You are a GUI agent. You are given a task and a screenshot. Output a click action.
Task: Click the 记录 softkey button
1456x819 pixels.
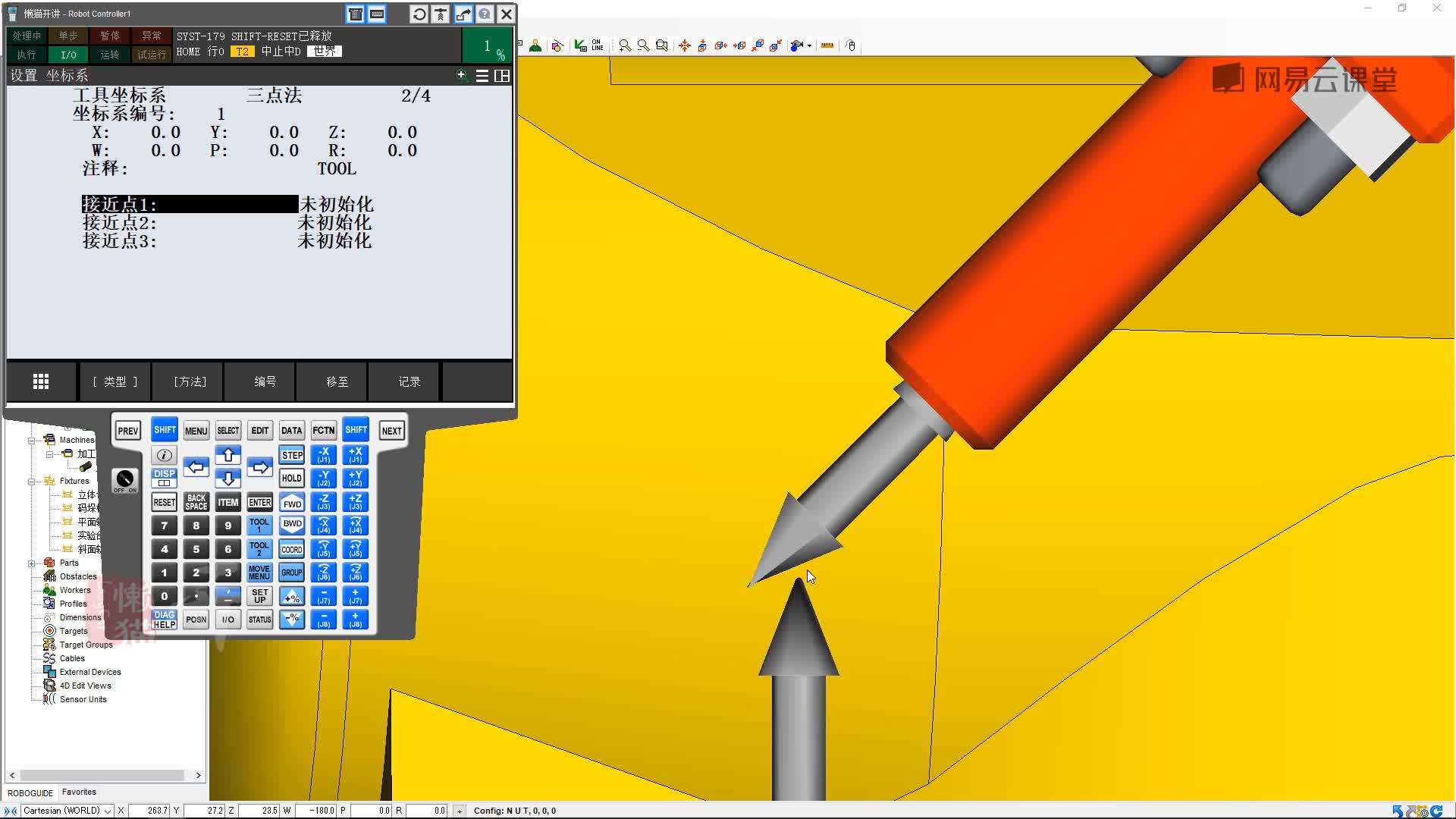click(409, 381)
